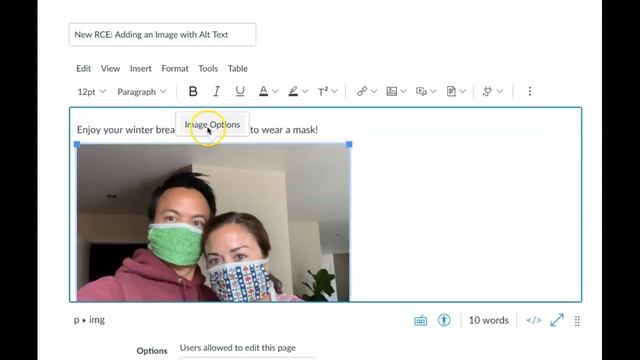Open keyboard shortcuts icon
This screenshot has height=360, width=640.
click(x=420, y=320)
